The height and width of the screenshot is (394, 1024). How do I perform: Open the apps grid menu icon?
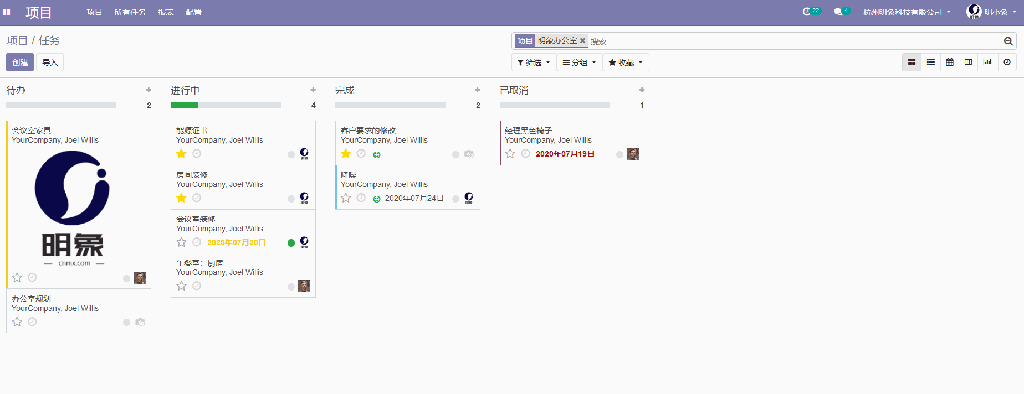7,12
